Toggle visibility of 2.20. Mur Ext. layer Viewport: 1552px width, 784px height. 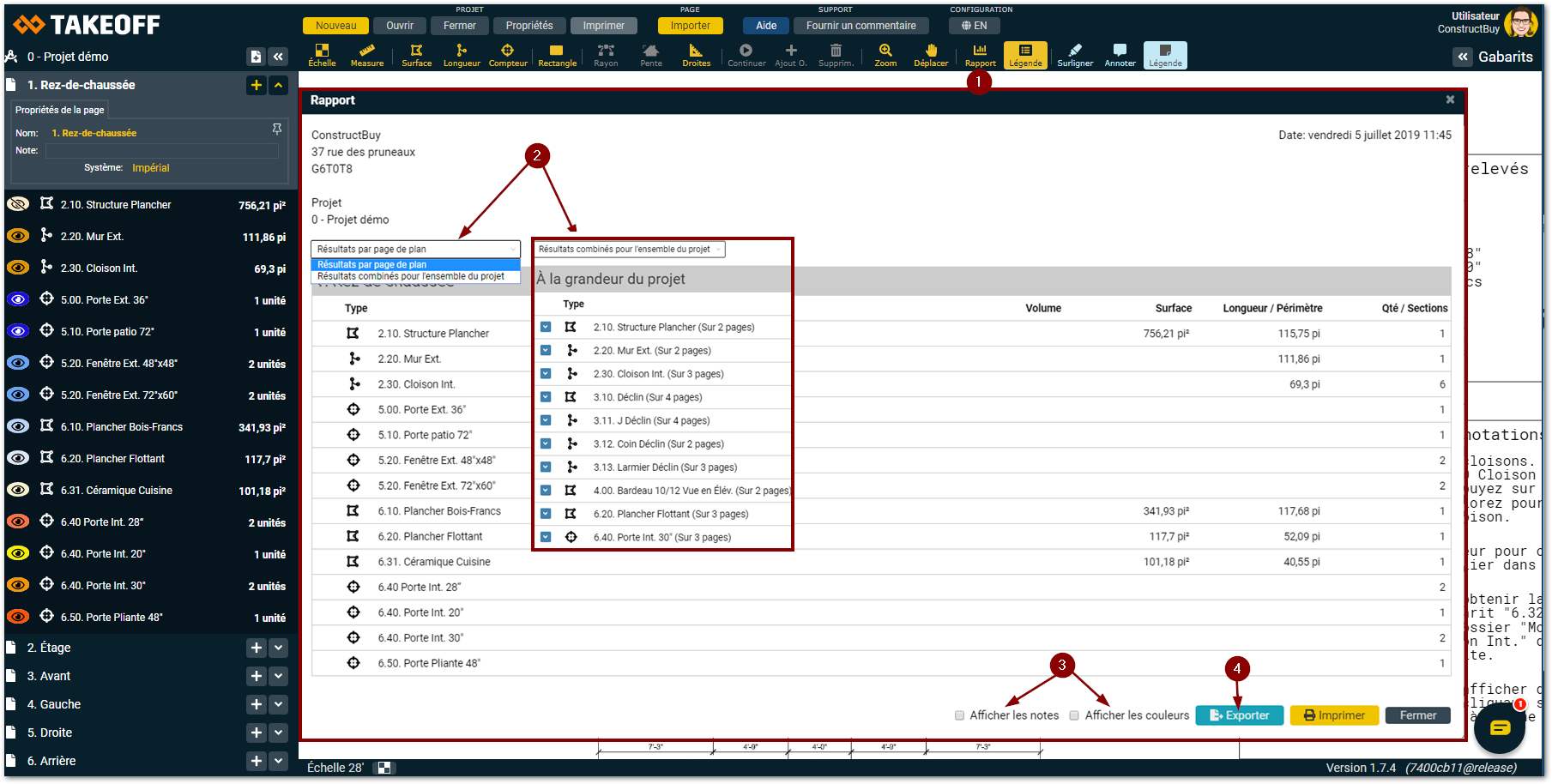[18, 236]
